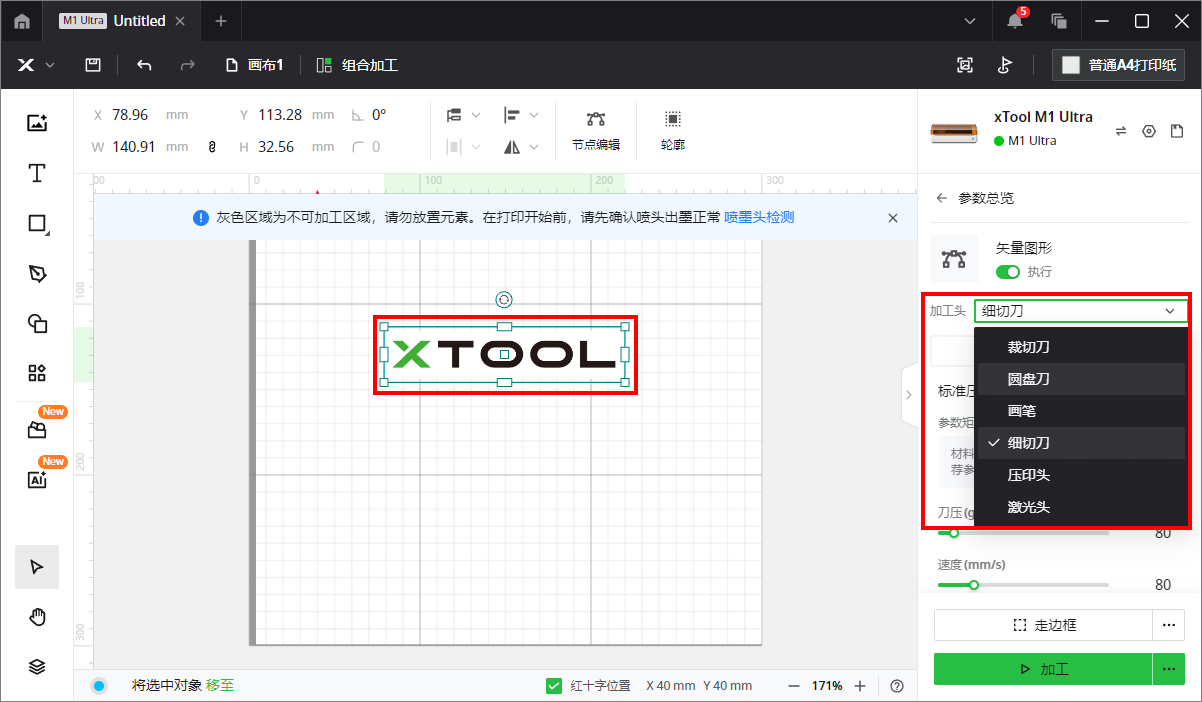Click the camera frame capture icon
Viewport: 1202px width, 702px height.
point(965,65)
